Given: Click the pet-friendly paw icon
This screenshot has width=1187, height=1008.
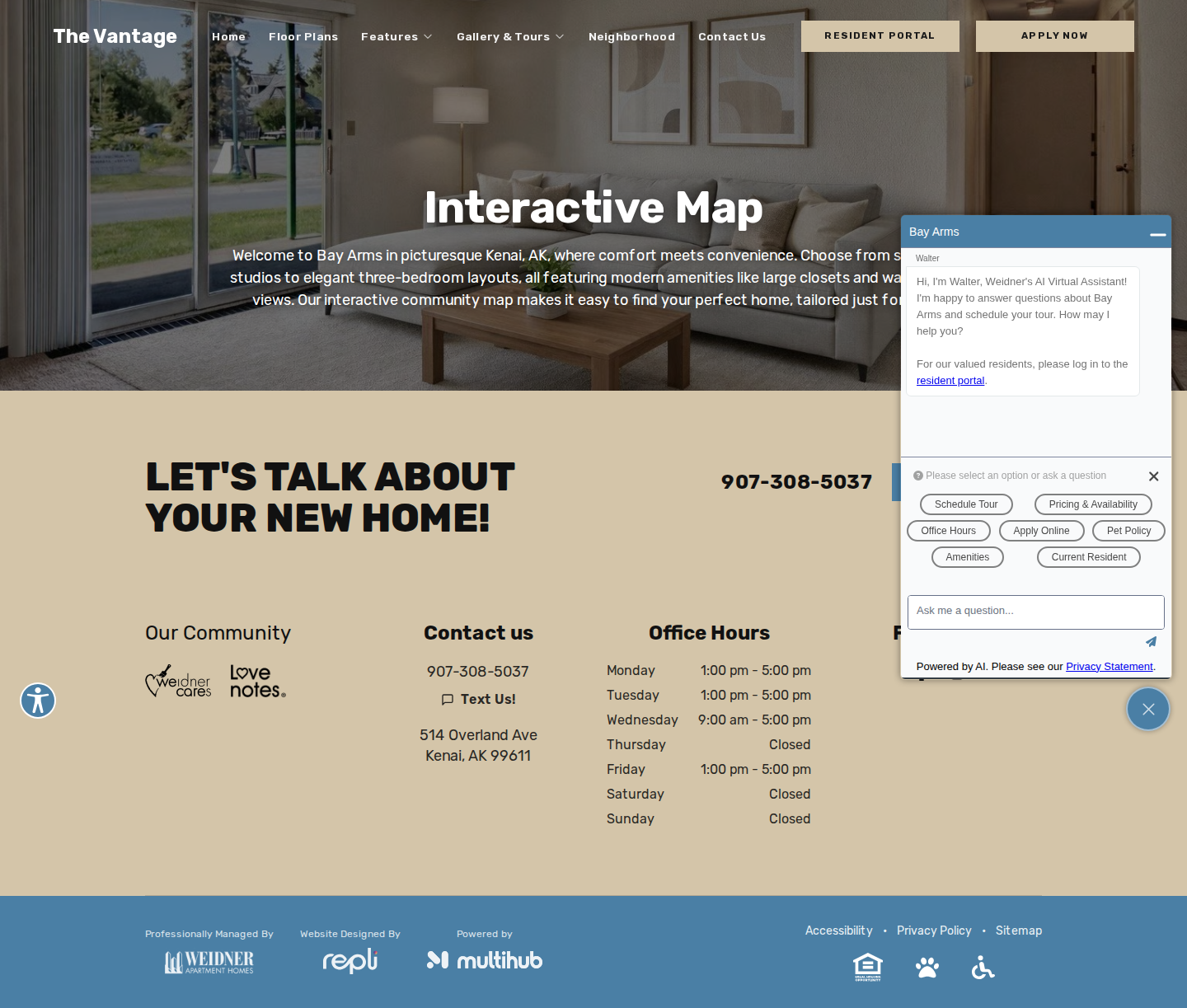Looking at the screenshot, I should click(x=927, y=967).
